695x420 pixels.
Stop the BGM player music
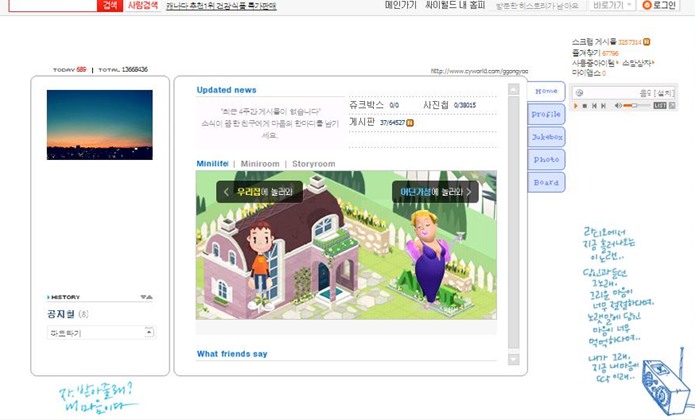(585, 105)
